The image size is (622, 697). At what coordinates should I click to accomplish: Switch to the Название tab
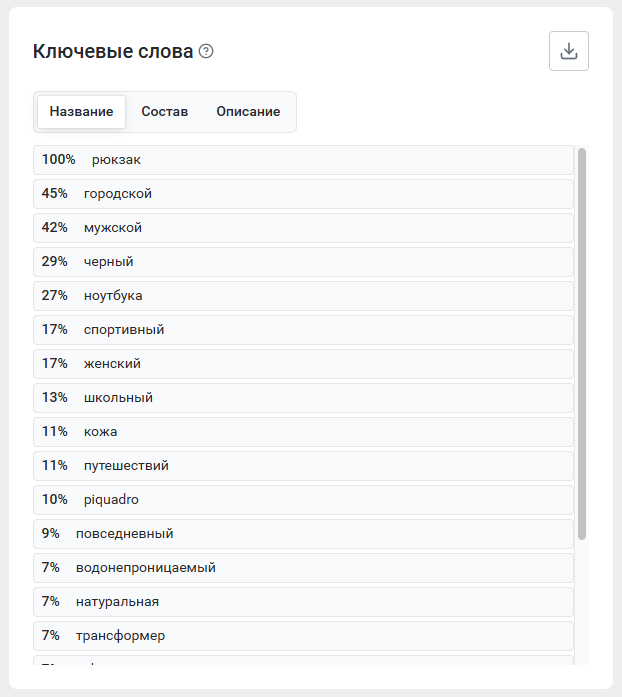point(81,112)
